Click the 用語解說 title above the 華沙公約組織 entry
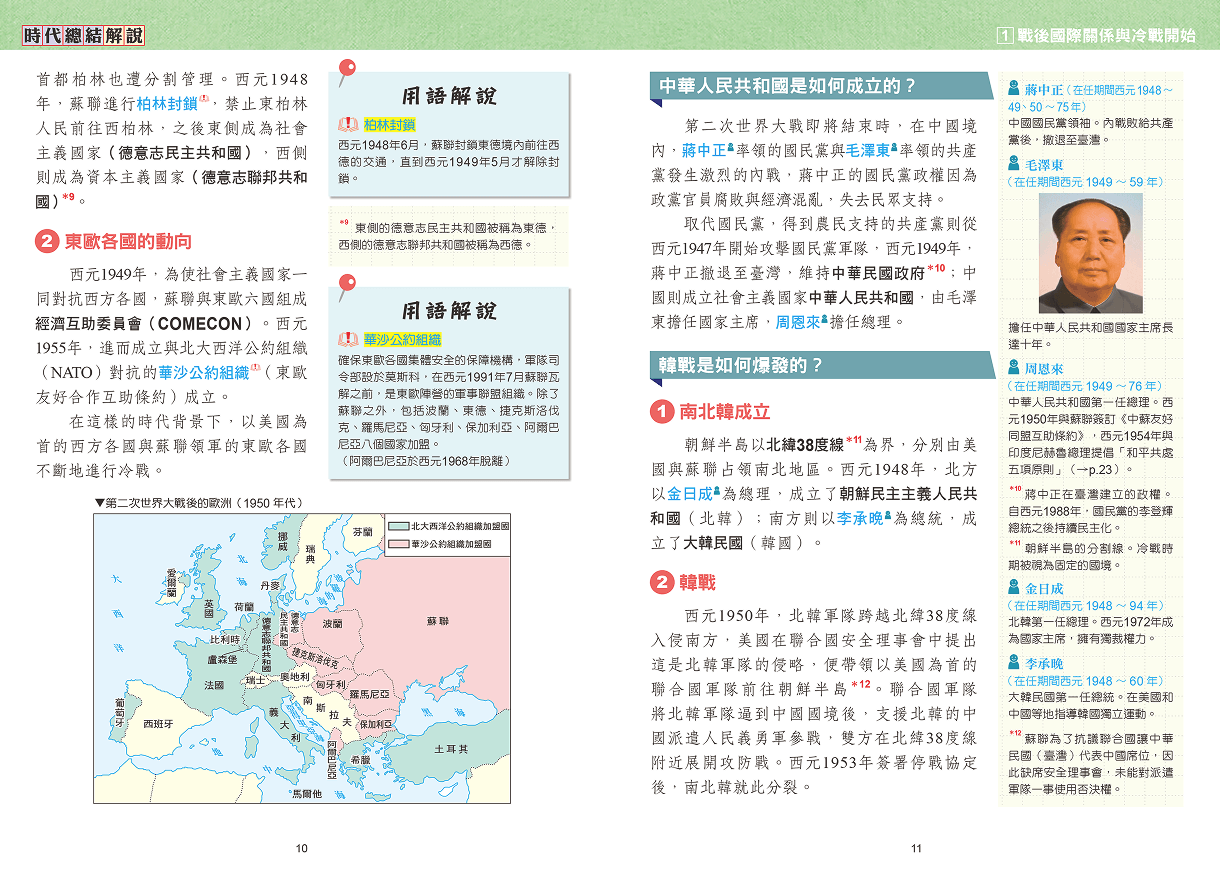The height and width of the screenshot is (880, 1220). [x=449, y=311]
